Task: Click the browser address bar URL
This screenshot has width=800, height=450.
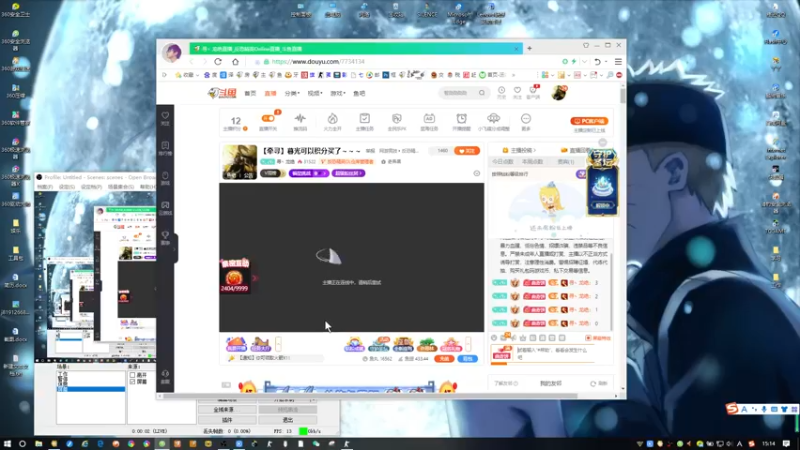Action: (318, 62)
